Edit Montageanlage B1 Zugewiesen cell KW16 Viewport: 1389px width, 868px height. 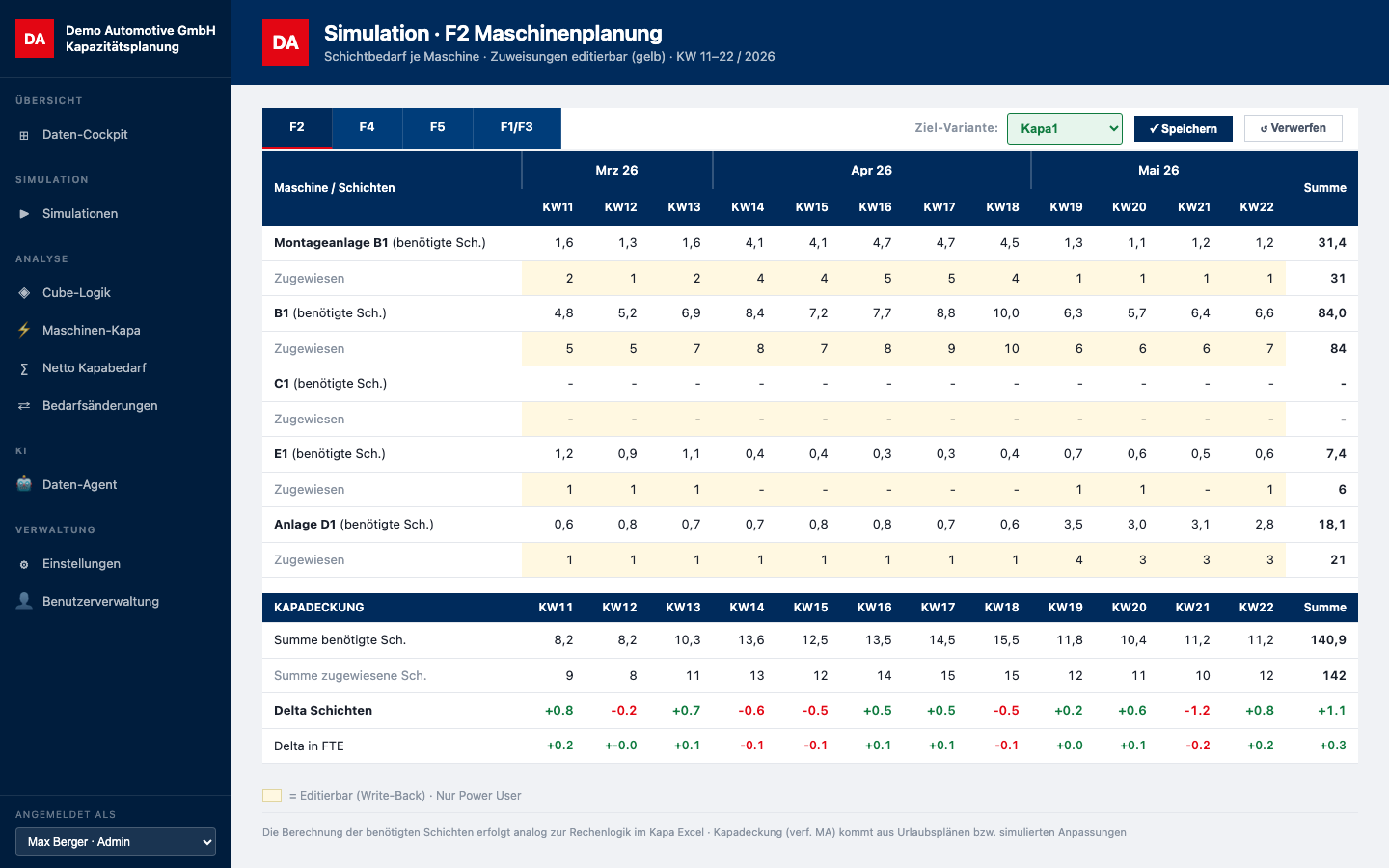872,278
